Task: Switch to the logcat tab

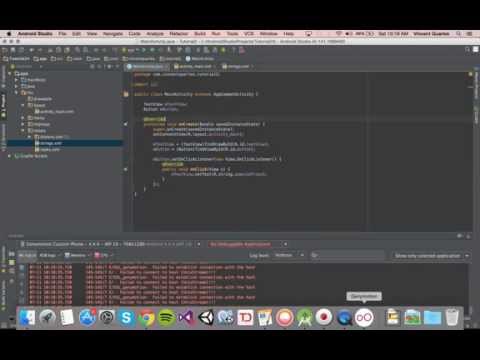Action: click(x=27, y=255)
